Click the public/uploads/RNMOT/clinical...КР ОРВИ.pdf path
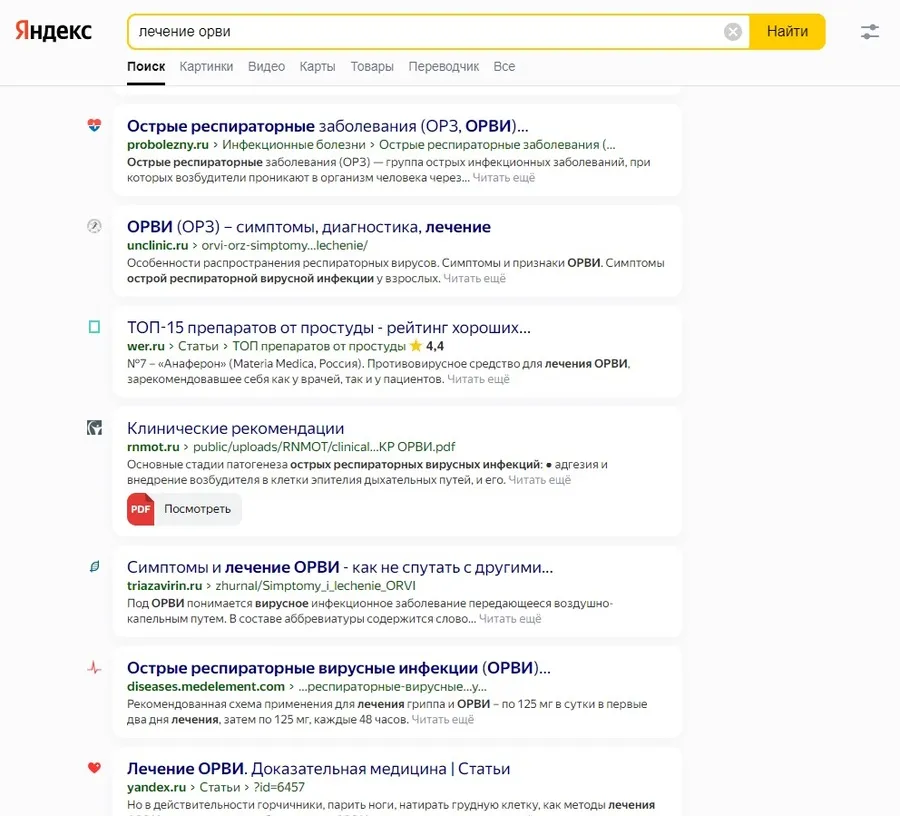The height and width of the screenshot is (816, 900). pos(324,447)
